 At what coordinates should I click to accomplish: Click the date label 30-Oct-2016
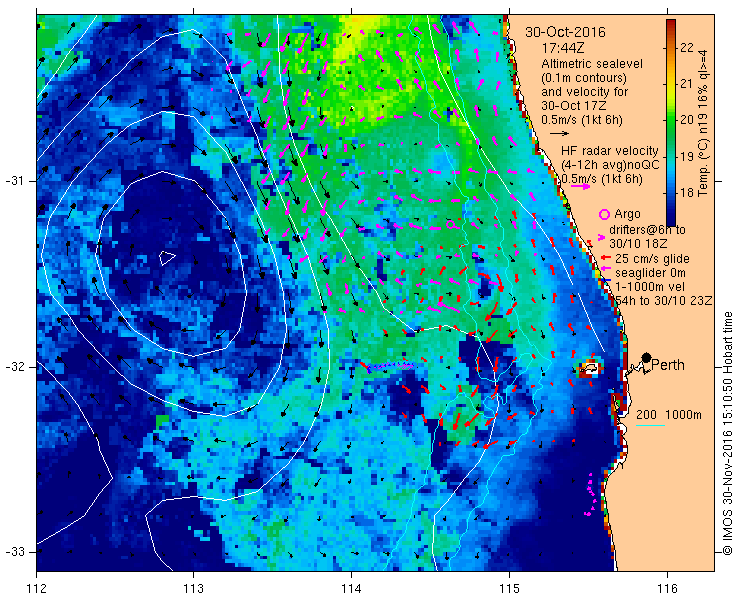[565, 33]
